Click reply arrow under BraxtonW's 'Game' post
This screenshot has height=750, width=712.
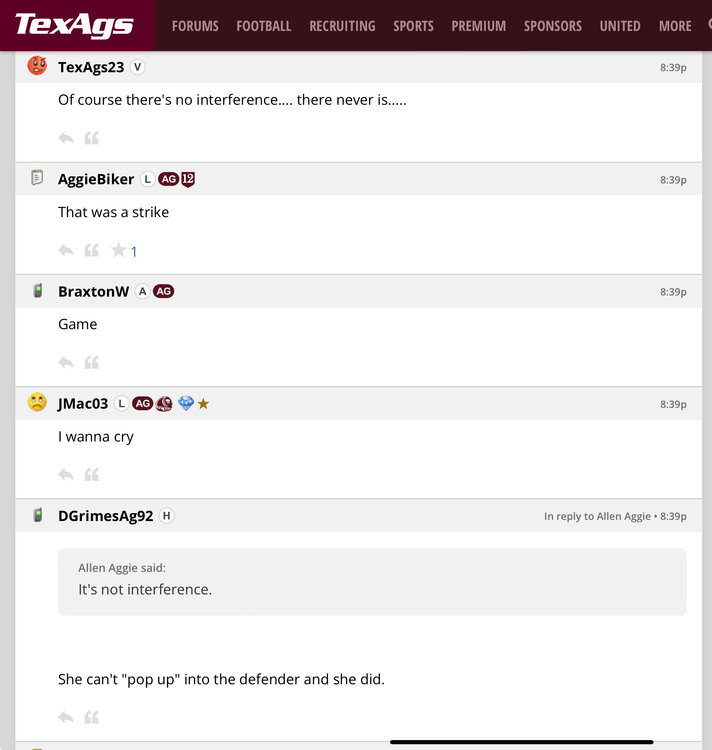click(66, 362)
